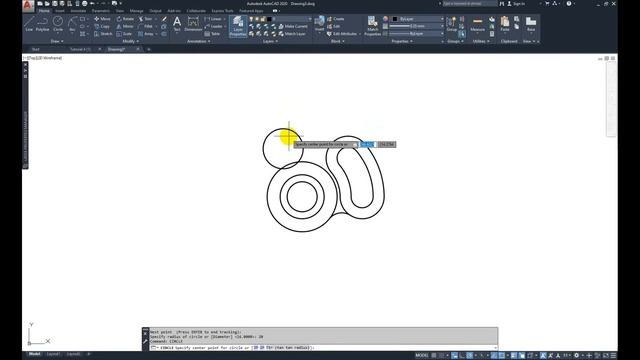Toggle the MODEL space button

pos(422,356)
